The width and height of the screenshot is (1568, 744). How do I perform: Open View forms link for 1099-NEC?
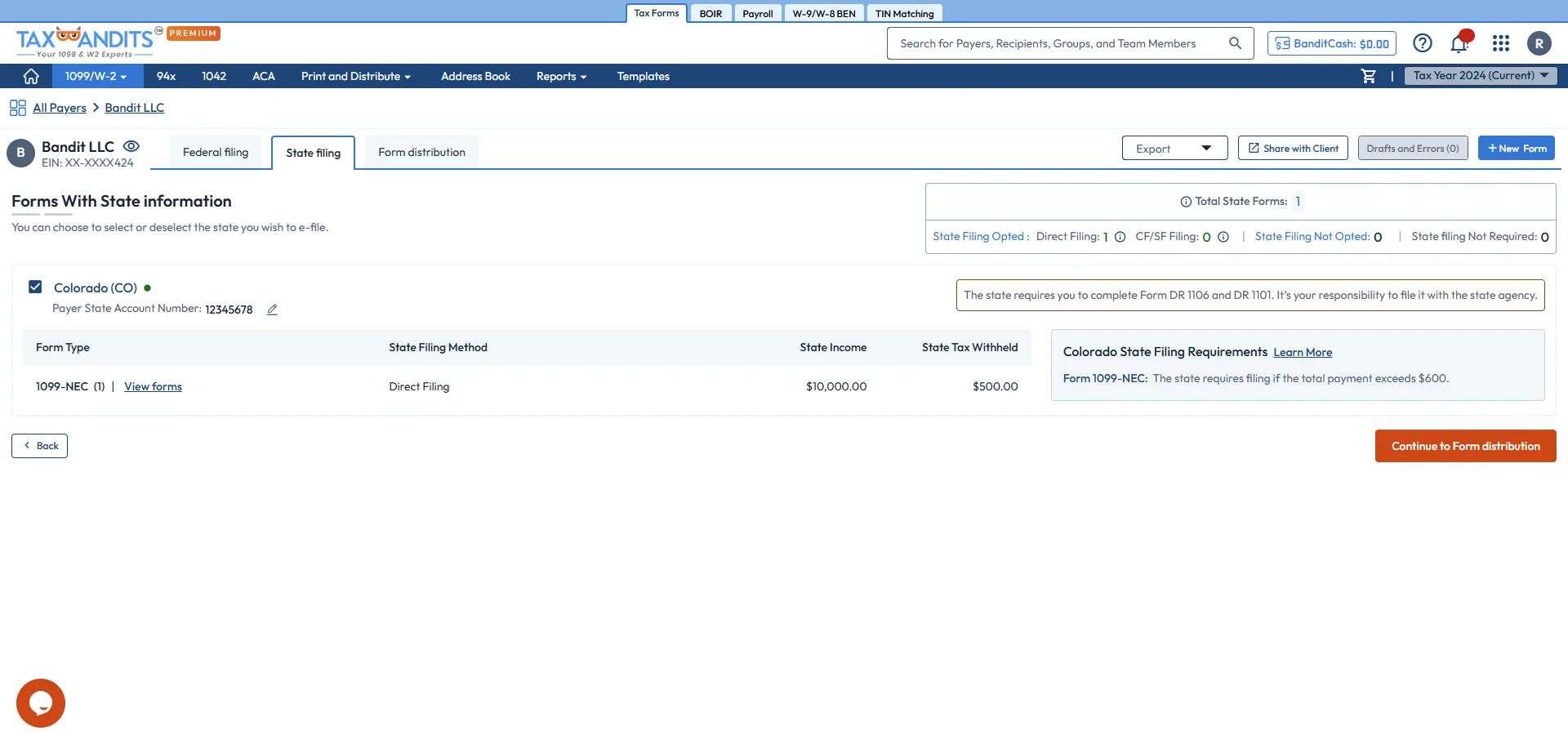click(x=153, y=386)
